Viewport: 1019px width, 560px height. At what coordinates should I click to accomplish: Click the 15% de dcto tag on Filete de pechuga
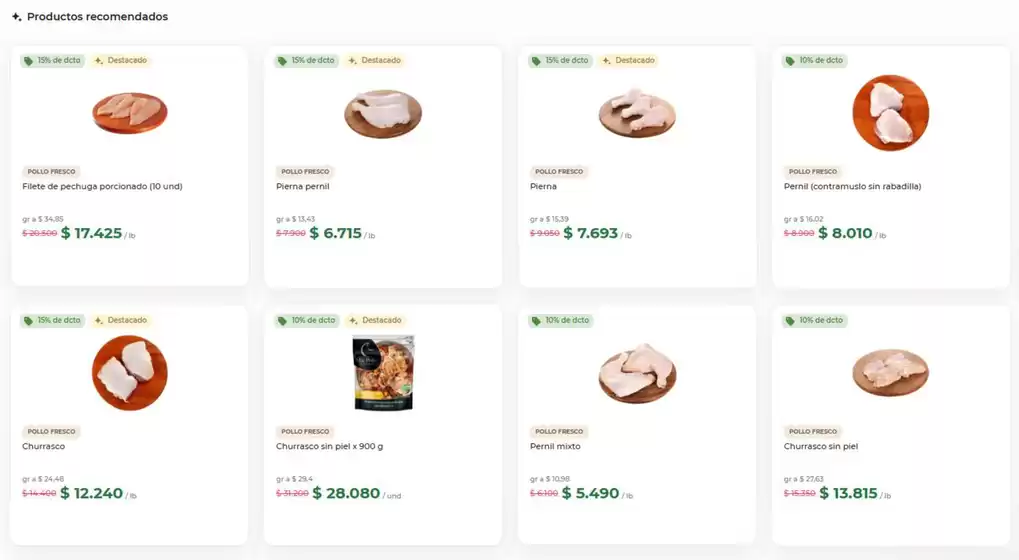click(53, 60)
